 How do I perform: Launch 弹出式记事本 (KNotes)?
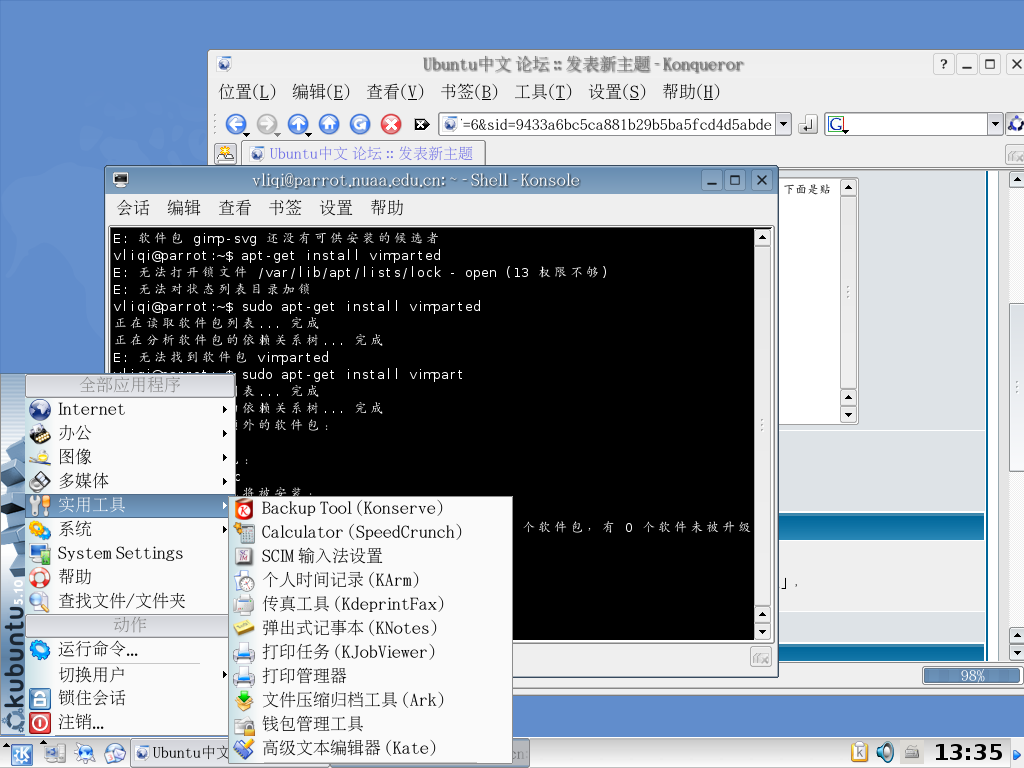pyautogui.click(x=371, y=628)
